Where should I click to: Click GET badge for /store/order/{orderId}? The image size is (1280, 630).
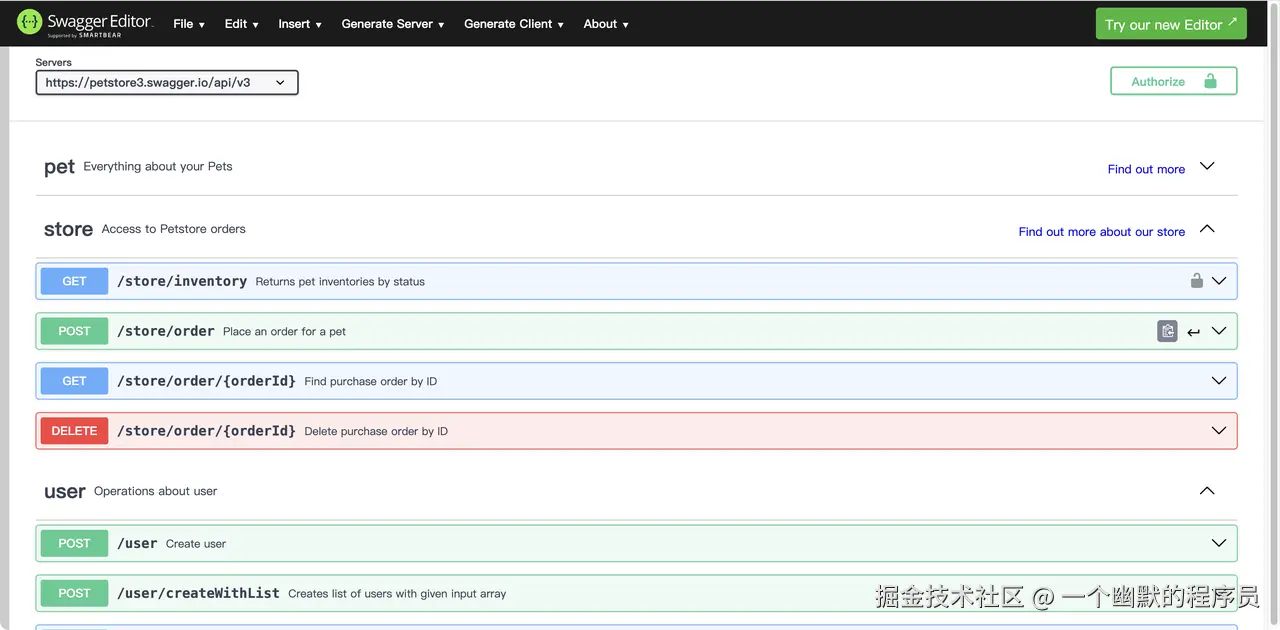(74, 381)
